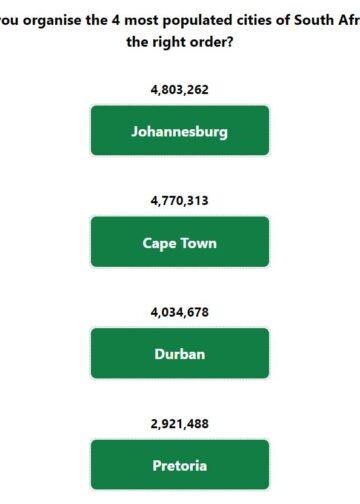Click the population number 2,921,488

pyautogui.click(x=180, y=424)
